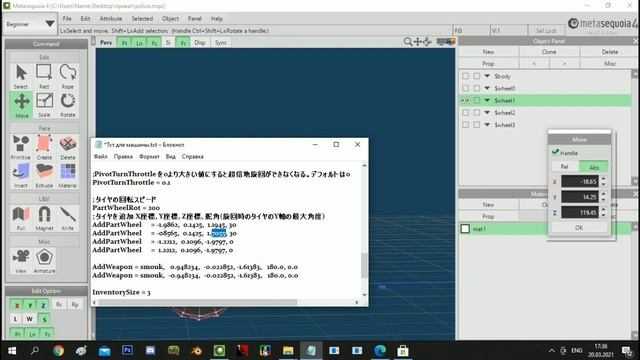The height and width of the screenshot is (360, 640).
Task: Open Microsoft Edge from the taskbar
Action: tap(380, 351)
